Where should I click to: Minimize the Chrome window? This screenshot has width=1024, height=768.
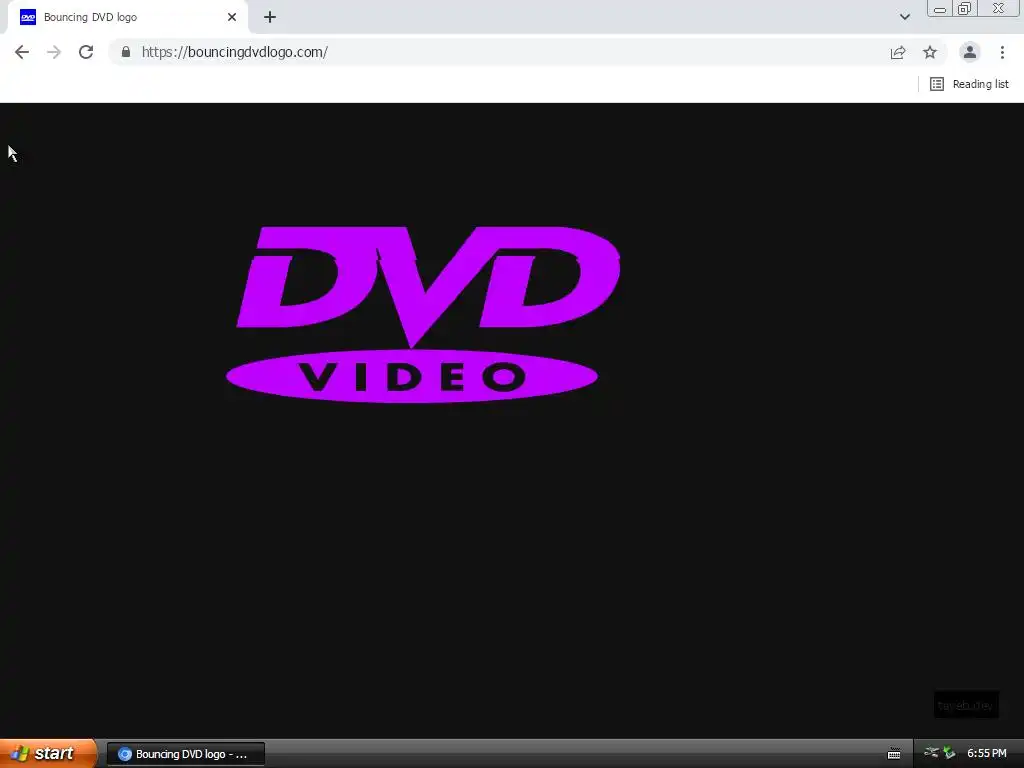940,8
